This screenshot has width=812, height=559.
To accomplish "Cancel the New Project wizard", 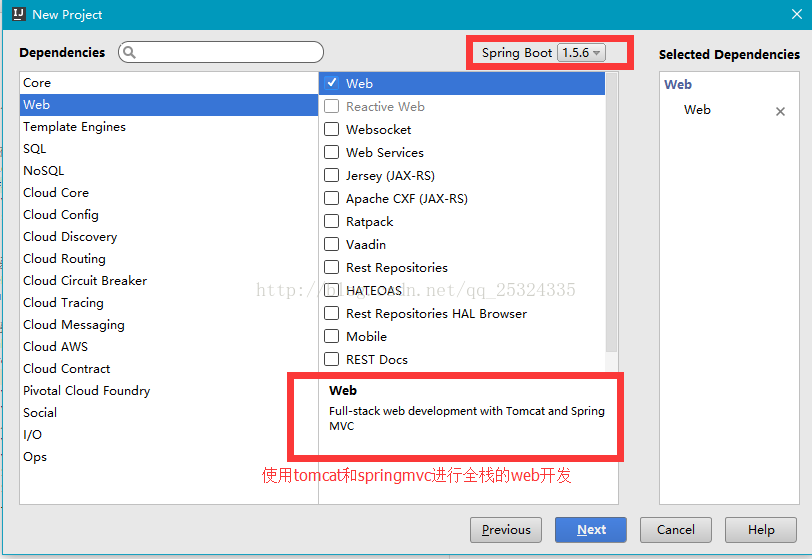I will [676, 529].
